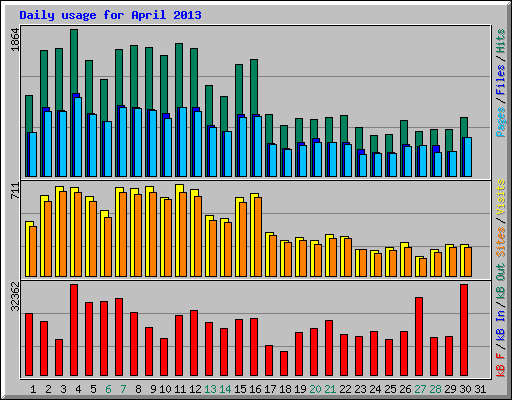Click the kB In legend label

coord(500,325)
